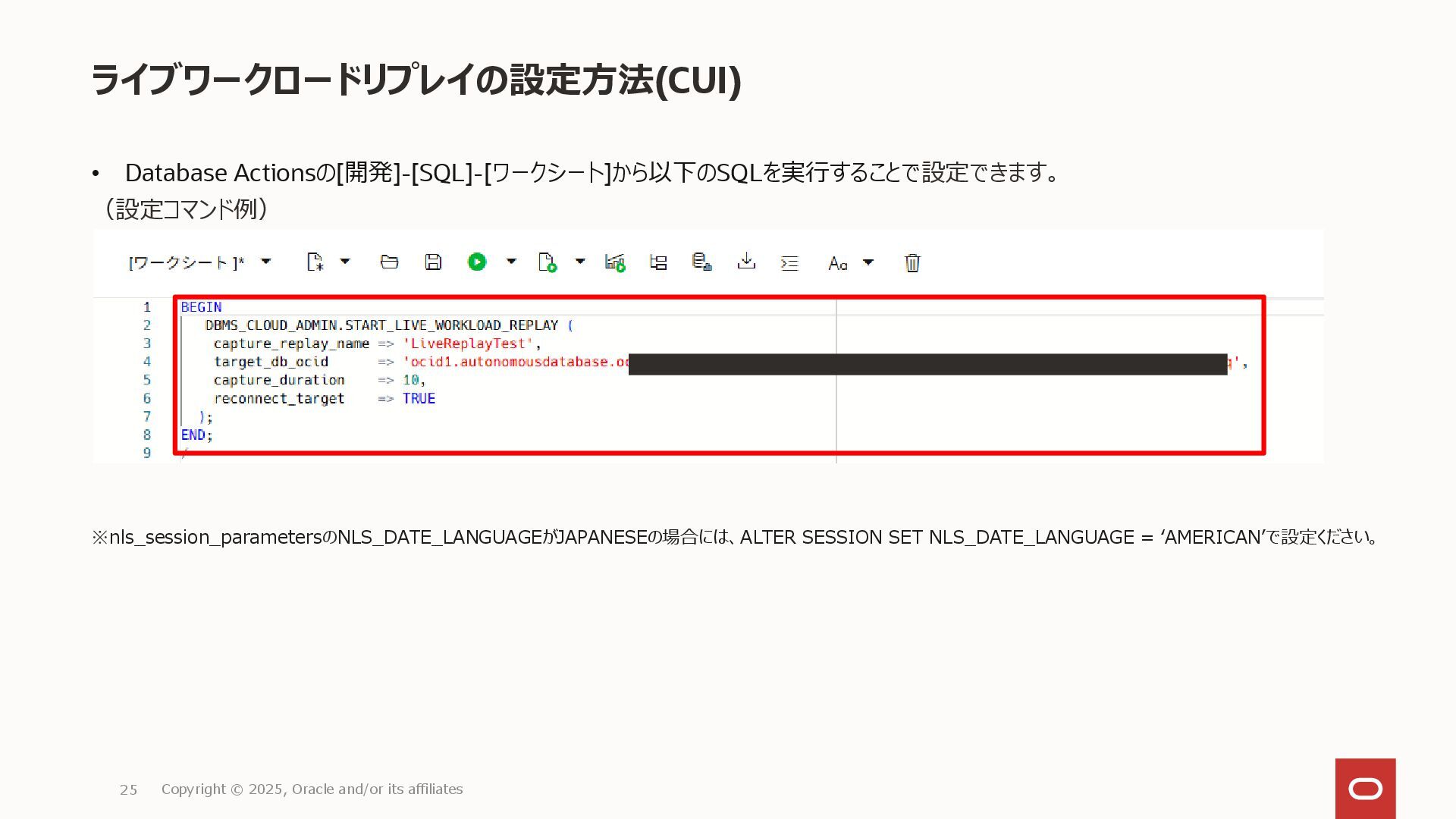1456x819 pixels.
Task: Open dropdown arrow next to Run Statement
Action: 511,262
